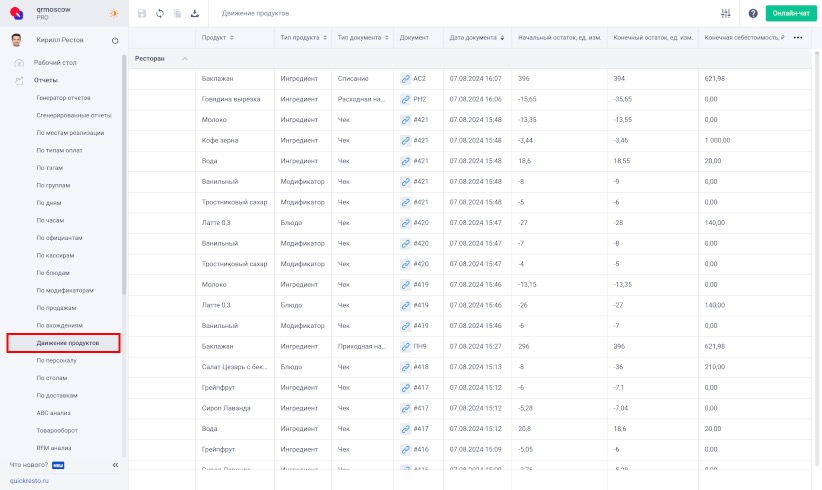Open По часам report

coord(50,221)
